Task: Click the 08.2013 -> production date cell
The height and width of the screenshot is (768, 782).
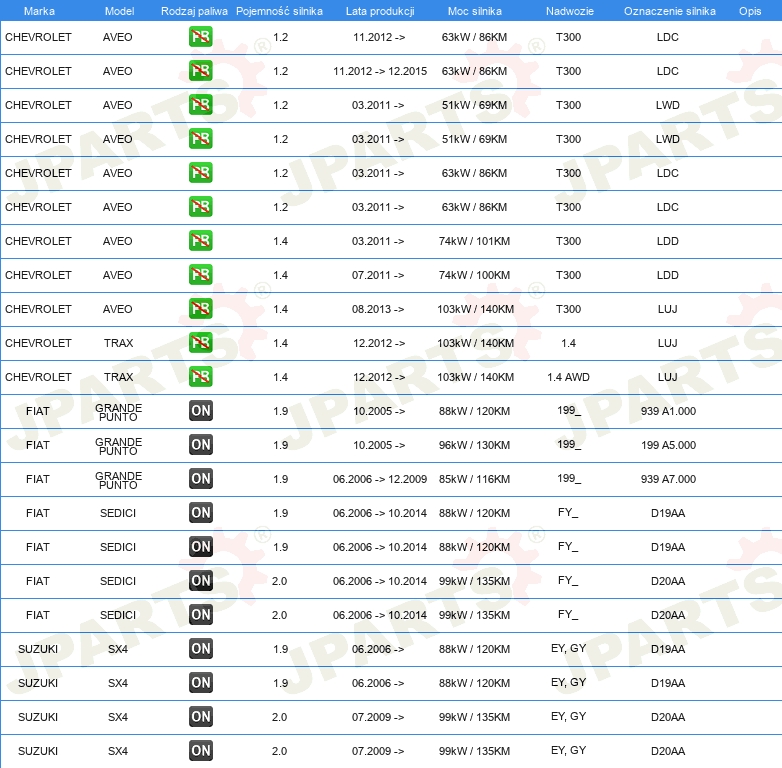Action: coord(378,309)
